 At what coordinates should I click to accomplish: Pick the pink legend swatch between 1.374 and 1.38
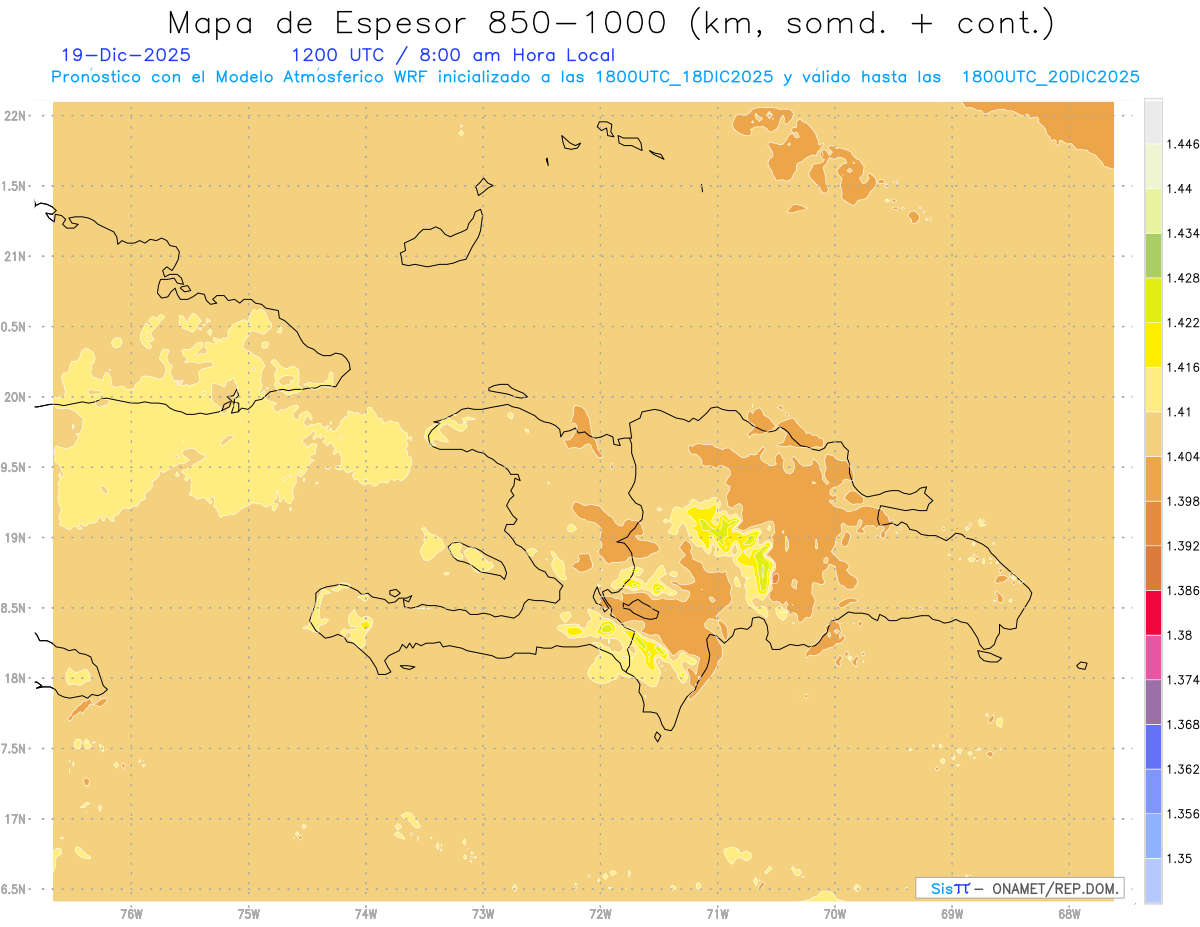1153,658
